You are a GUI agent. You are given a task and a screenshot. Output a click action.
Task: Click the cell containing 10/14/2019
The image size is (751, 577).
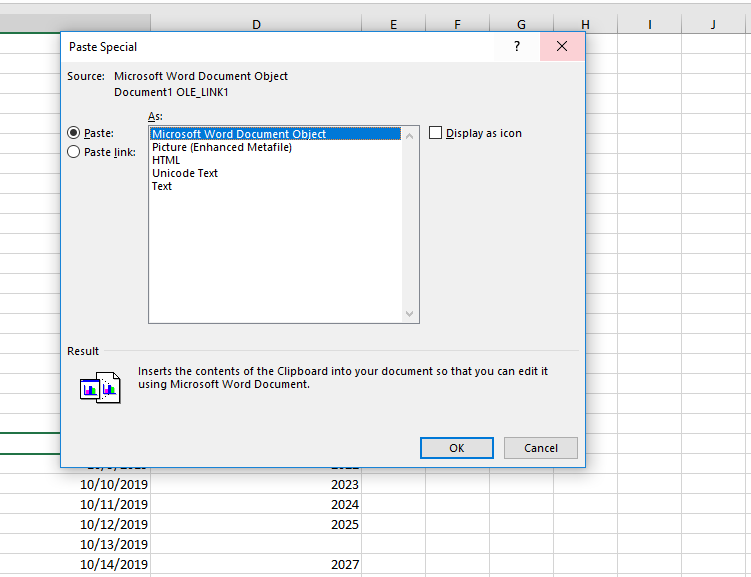click(x=75, y=565)
